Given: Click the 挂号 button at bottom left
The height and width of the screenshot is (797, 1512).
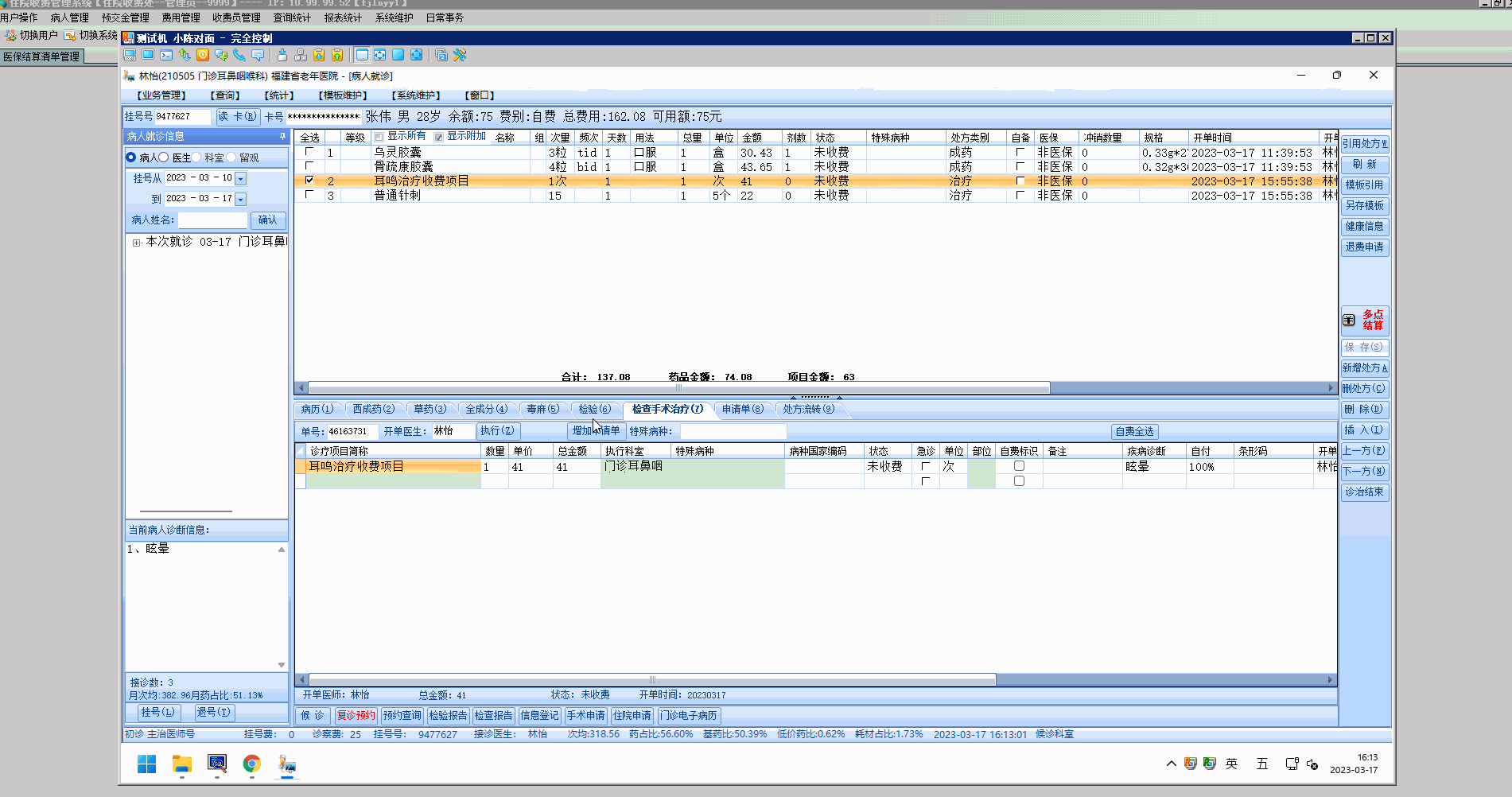Looking at the screenshot, I should [157, 712].
